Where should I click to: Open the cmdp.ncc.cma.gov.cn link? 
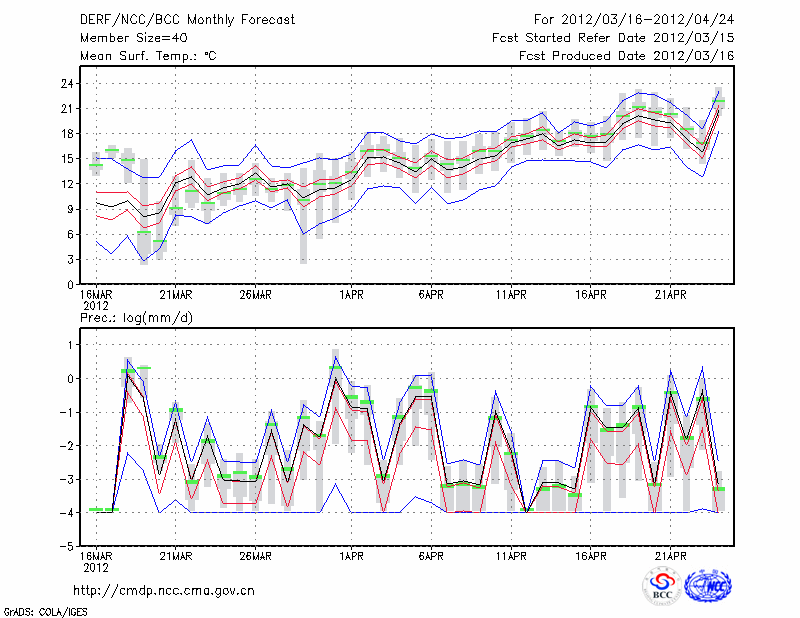[x=164, y=591]
